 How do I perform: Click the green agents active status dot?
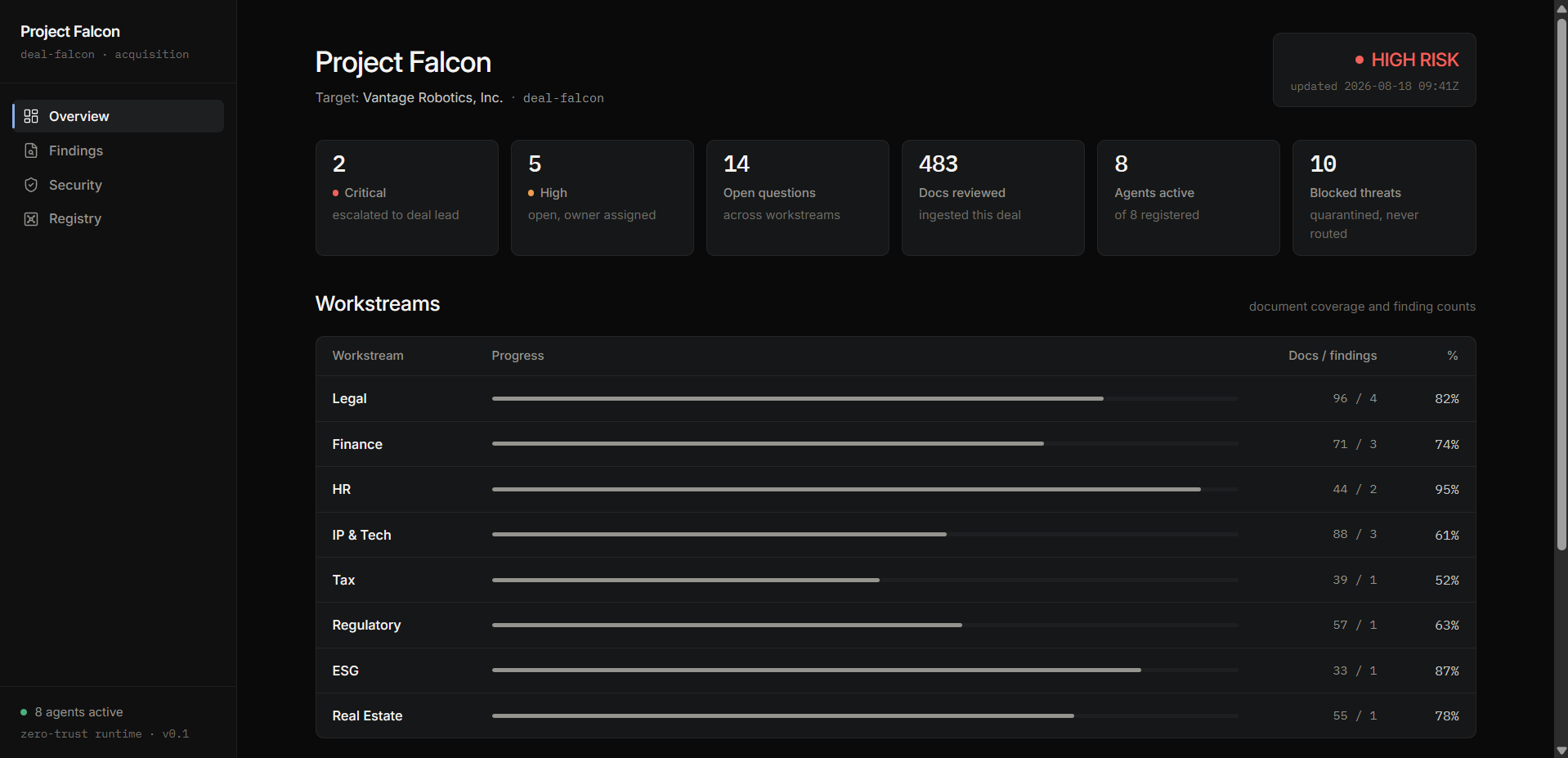24,712
